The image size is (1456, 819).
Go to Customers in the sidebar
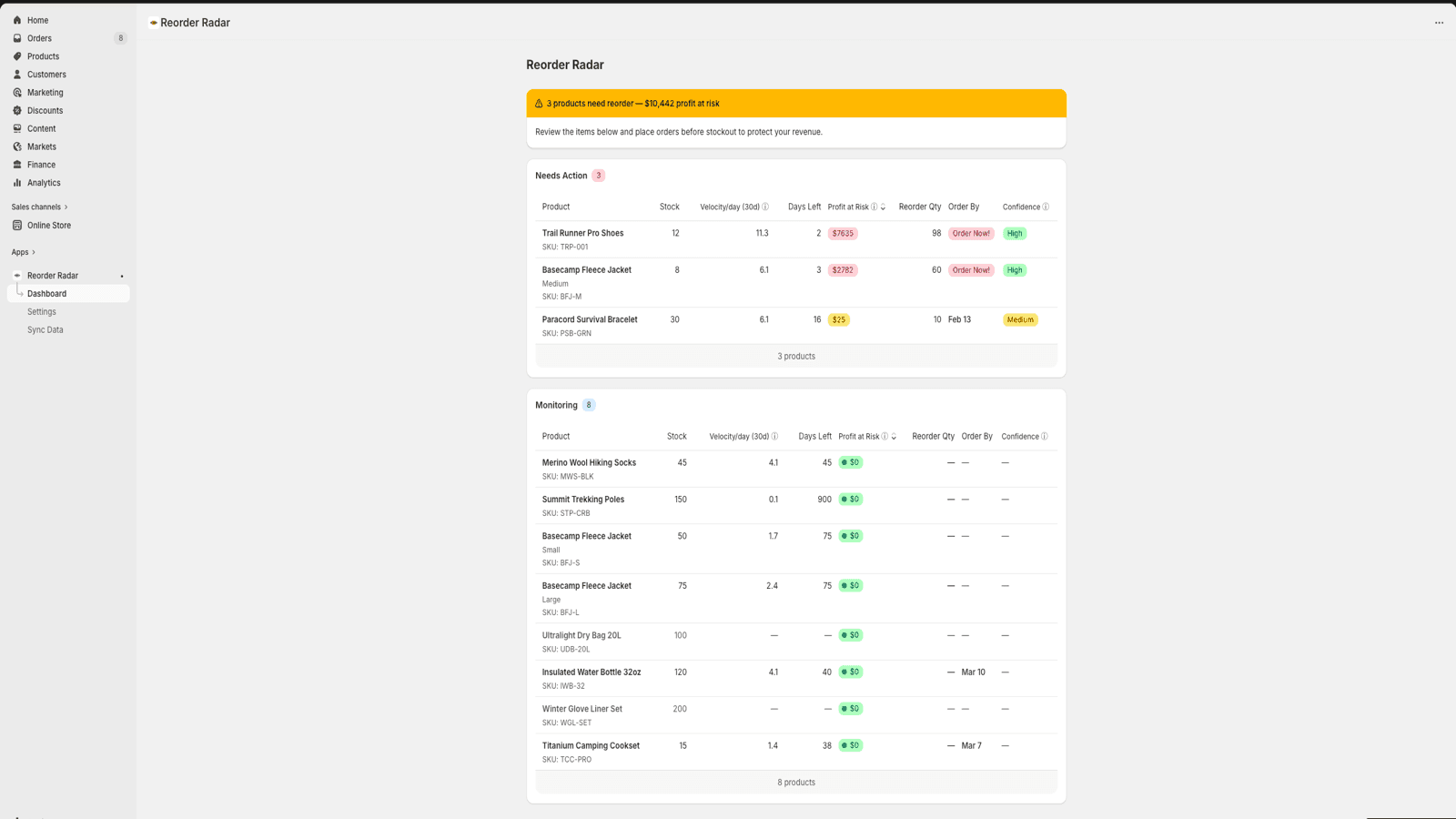click(68, 75)
